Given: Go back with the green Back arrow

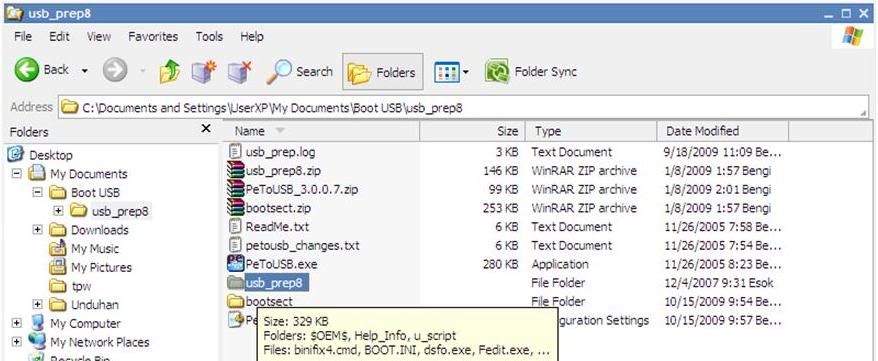Looking at the screenshot, I should (27, 71).
